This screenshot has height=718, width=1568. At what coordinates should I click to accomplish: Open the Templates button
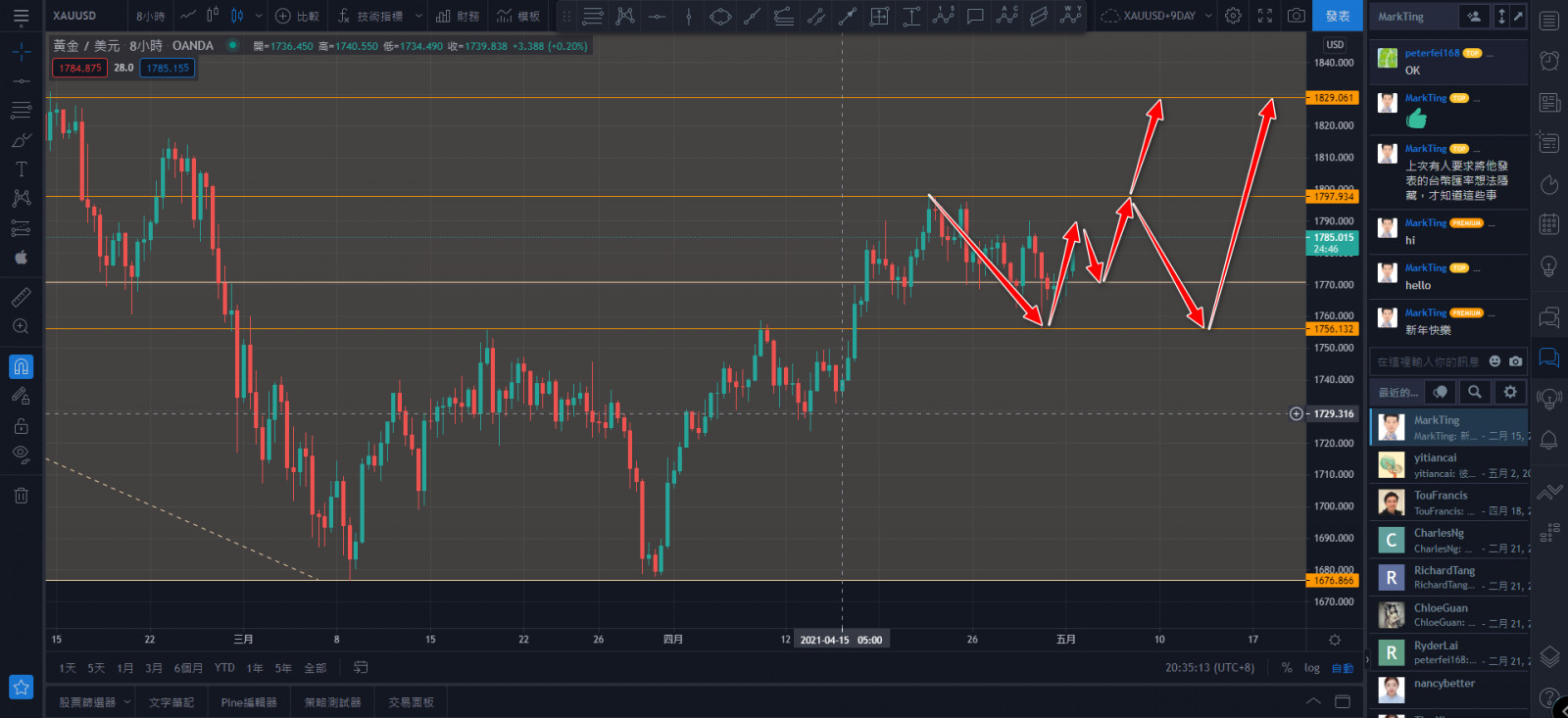click(518, 17)
